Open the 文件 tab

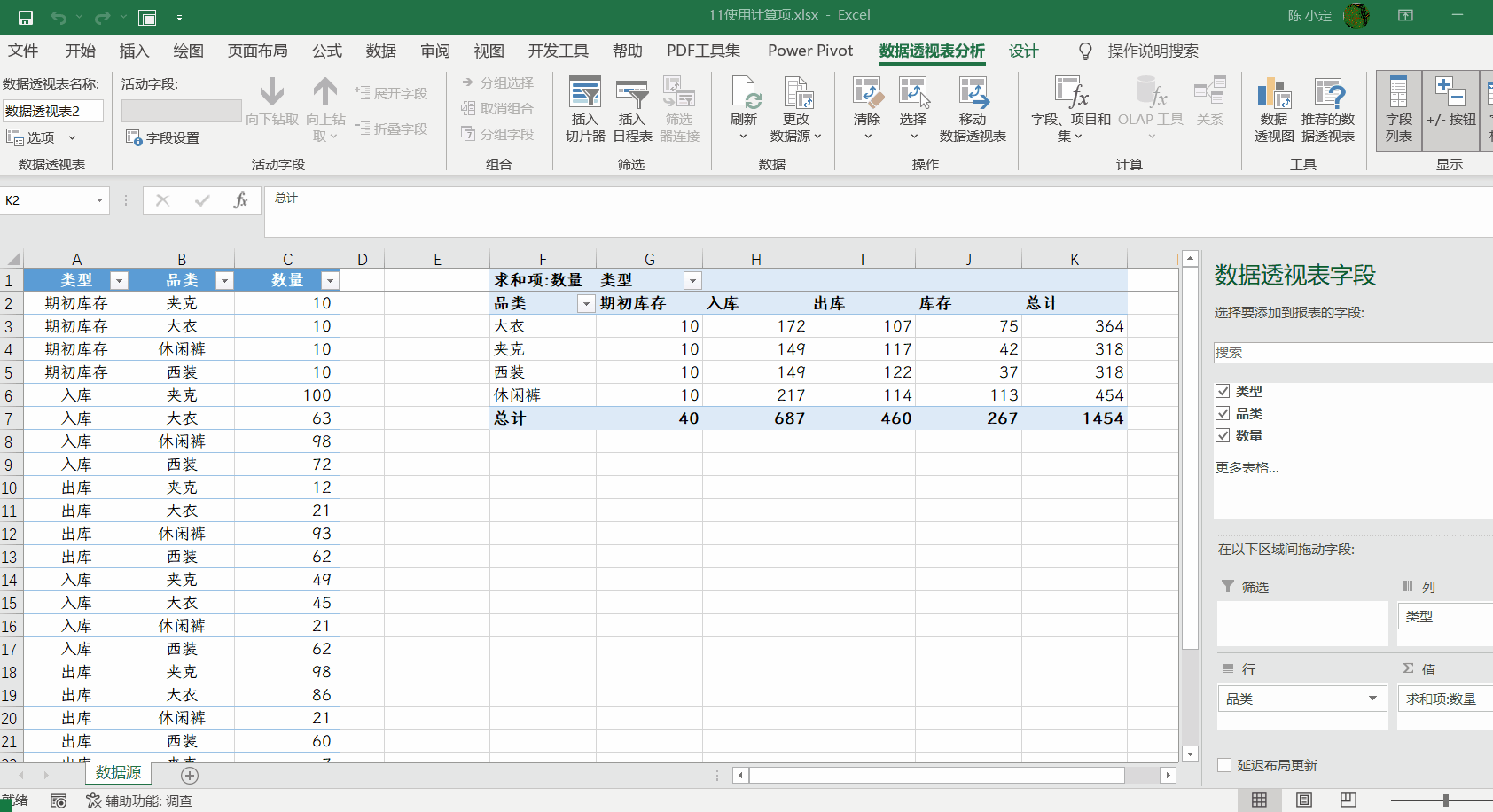click(x=23, y=51)
